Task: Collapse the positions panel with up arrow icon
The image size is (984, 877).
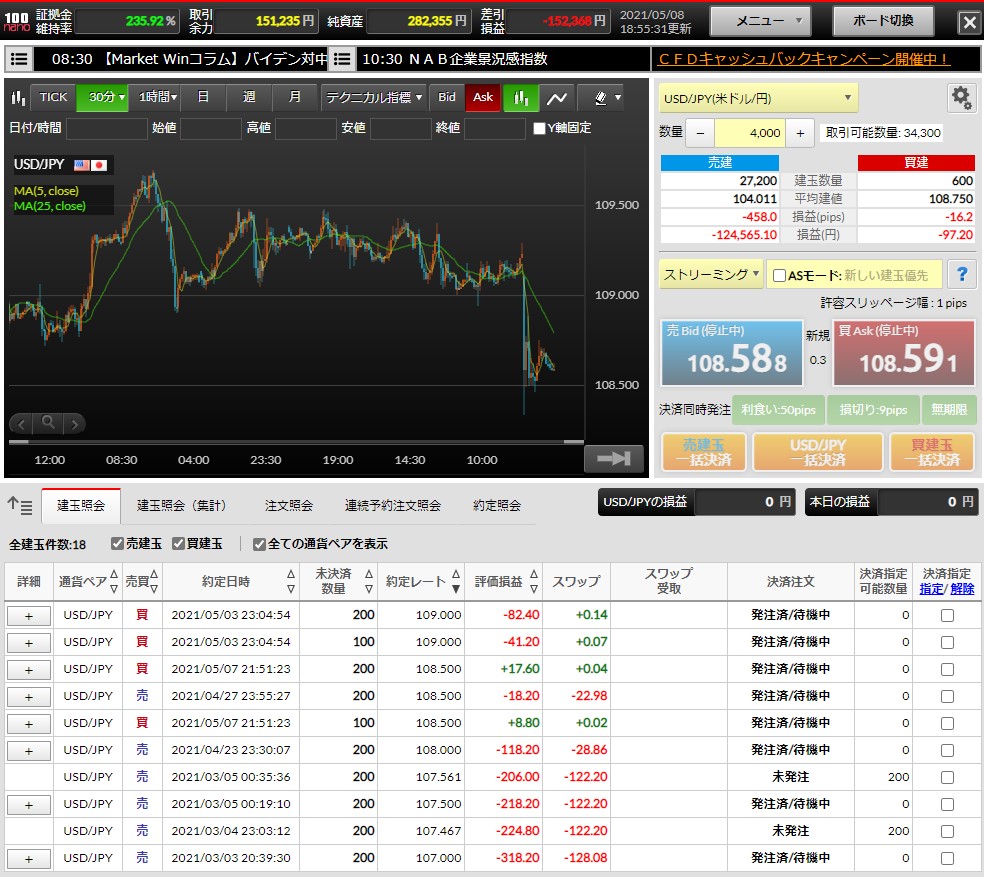Action: point(19,505)
